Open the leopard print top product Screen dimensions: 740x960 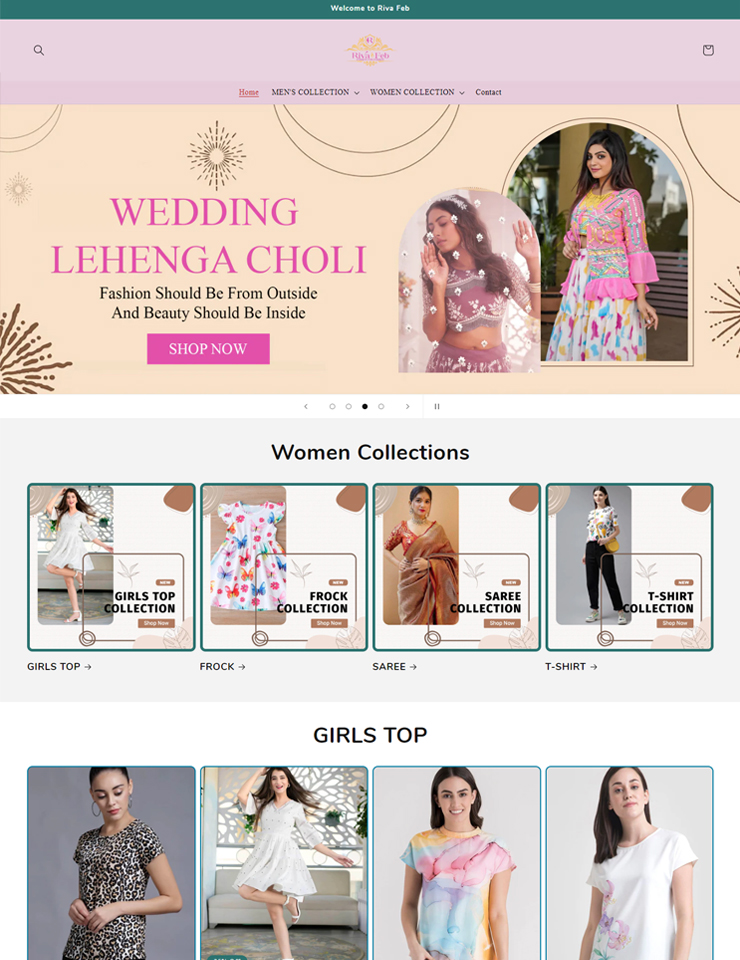pos(111,863)
